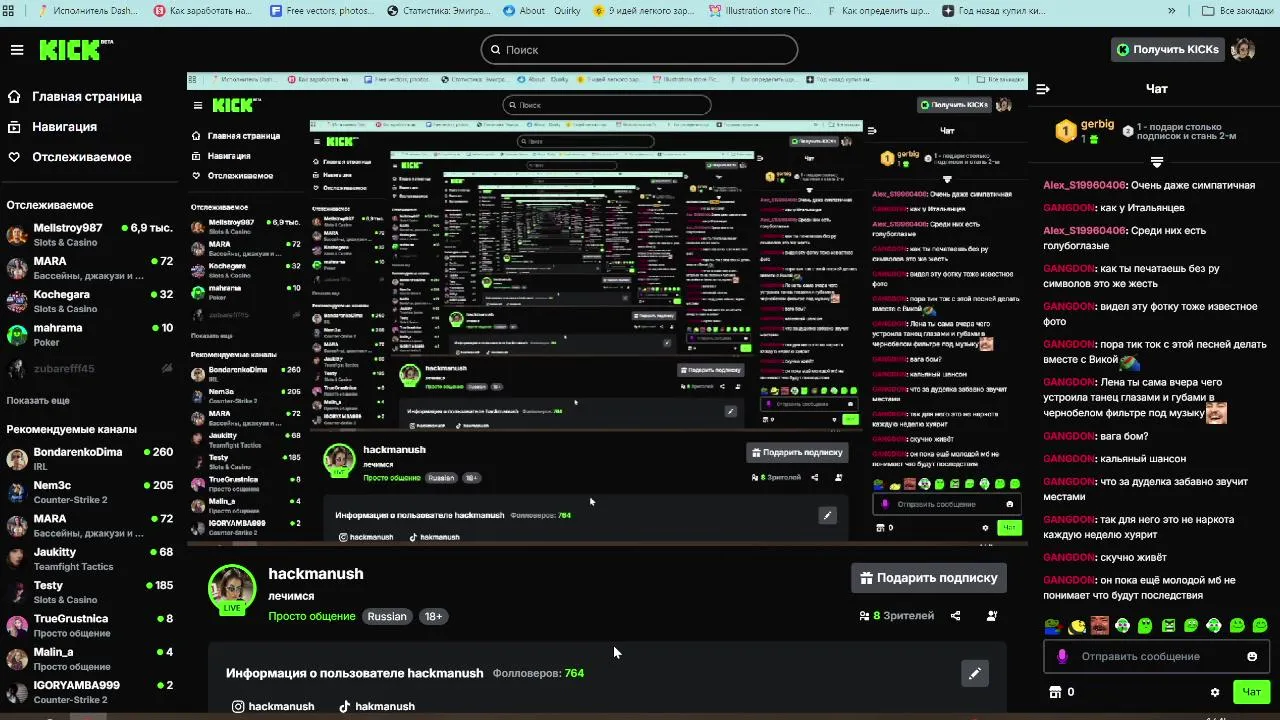Click the 18+ tag

tap(433, 616)
